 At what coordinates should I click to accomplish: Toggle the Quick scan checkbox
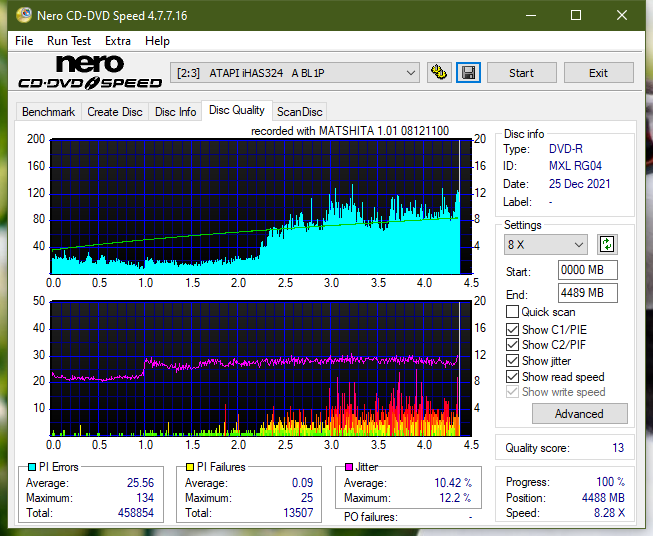[x=512, y=312]
